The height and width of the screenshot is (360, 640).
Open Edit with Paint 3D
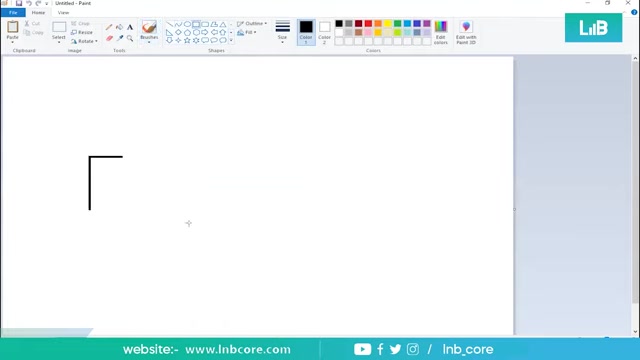pos(466,32)
